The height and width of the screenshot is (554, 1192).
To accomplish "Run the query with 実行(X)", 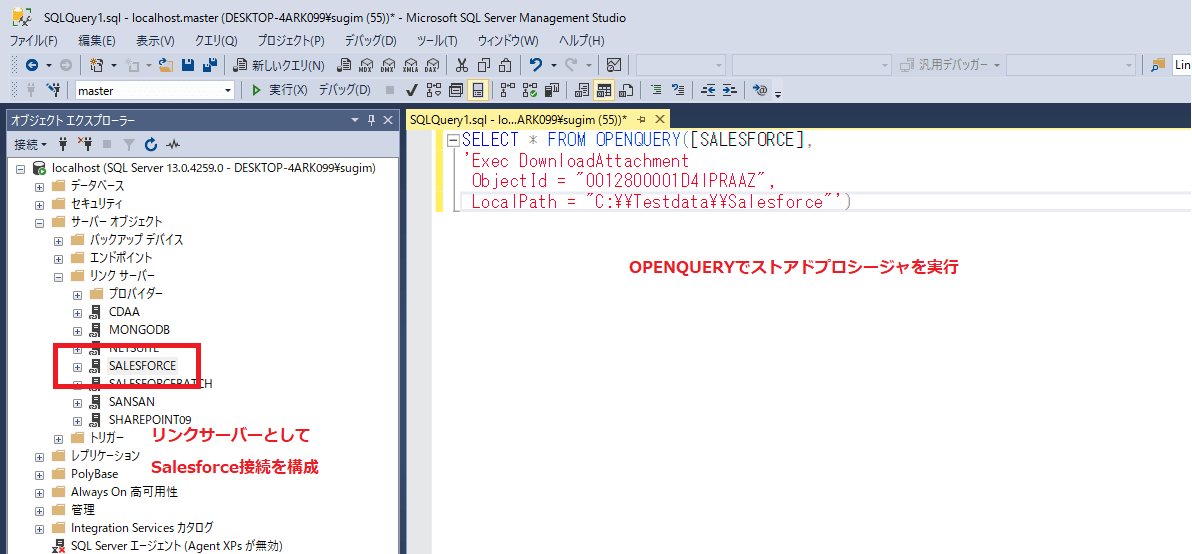I will click(279, 90).
